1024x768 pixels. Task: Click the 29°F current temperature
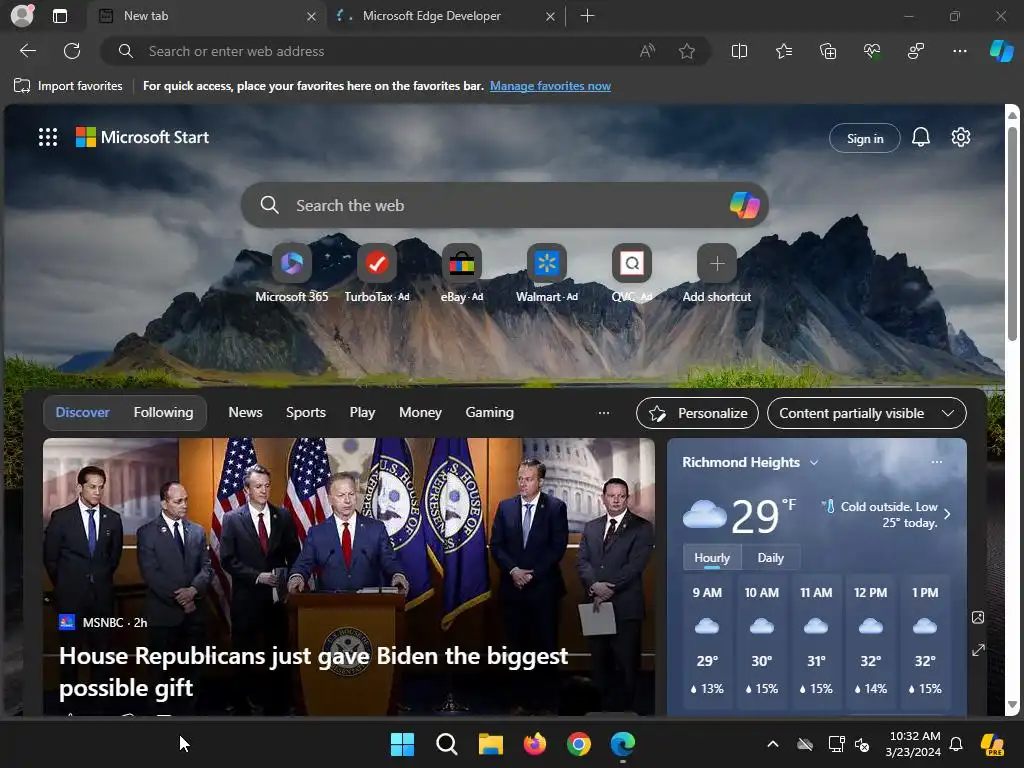pos(763,515)
